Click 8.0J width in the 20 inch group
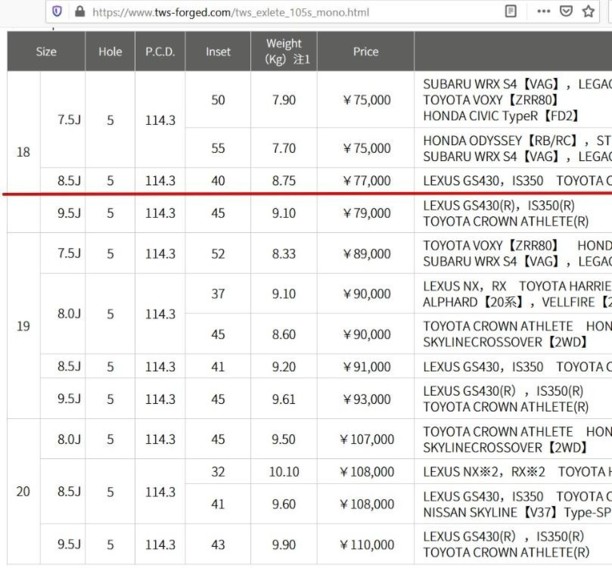Viewport: 612px width, 568px height. (x=69, y=440)
